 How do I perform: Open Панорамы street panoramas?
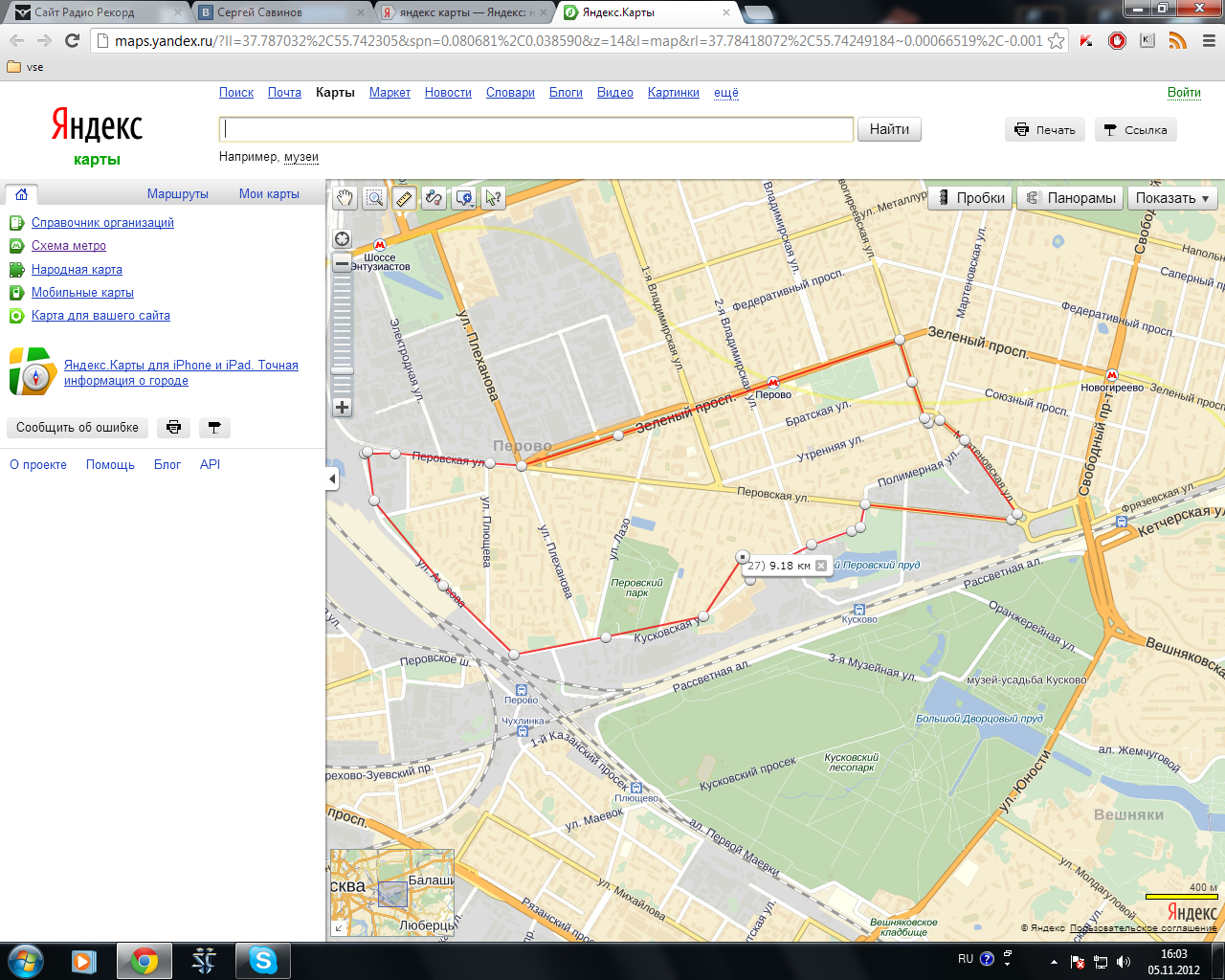(x=1071, y=198)
